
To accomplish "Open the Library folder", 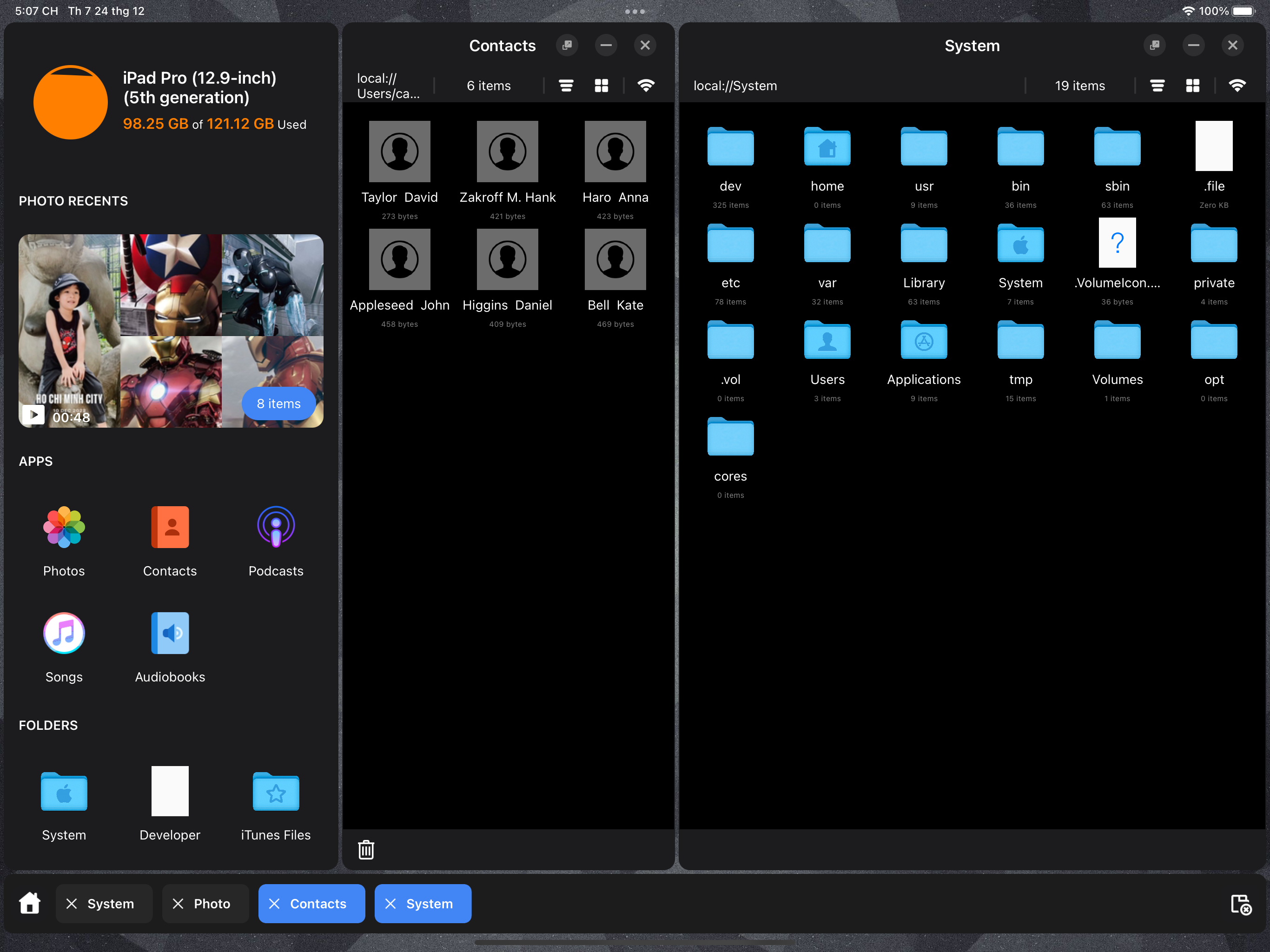I will coord(924,244).
